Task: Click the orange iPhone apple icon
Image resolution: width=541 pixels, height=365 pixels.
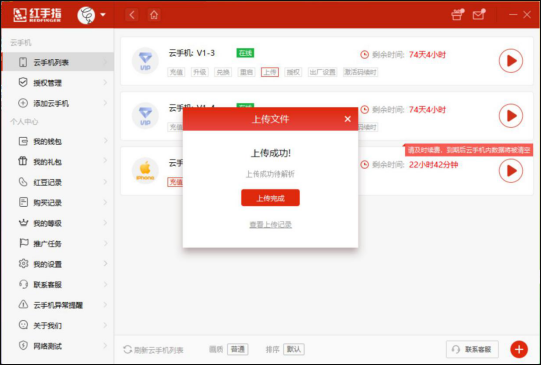Action: tap(145, 170)
